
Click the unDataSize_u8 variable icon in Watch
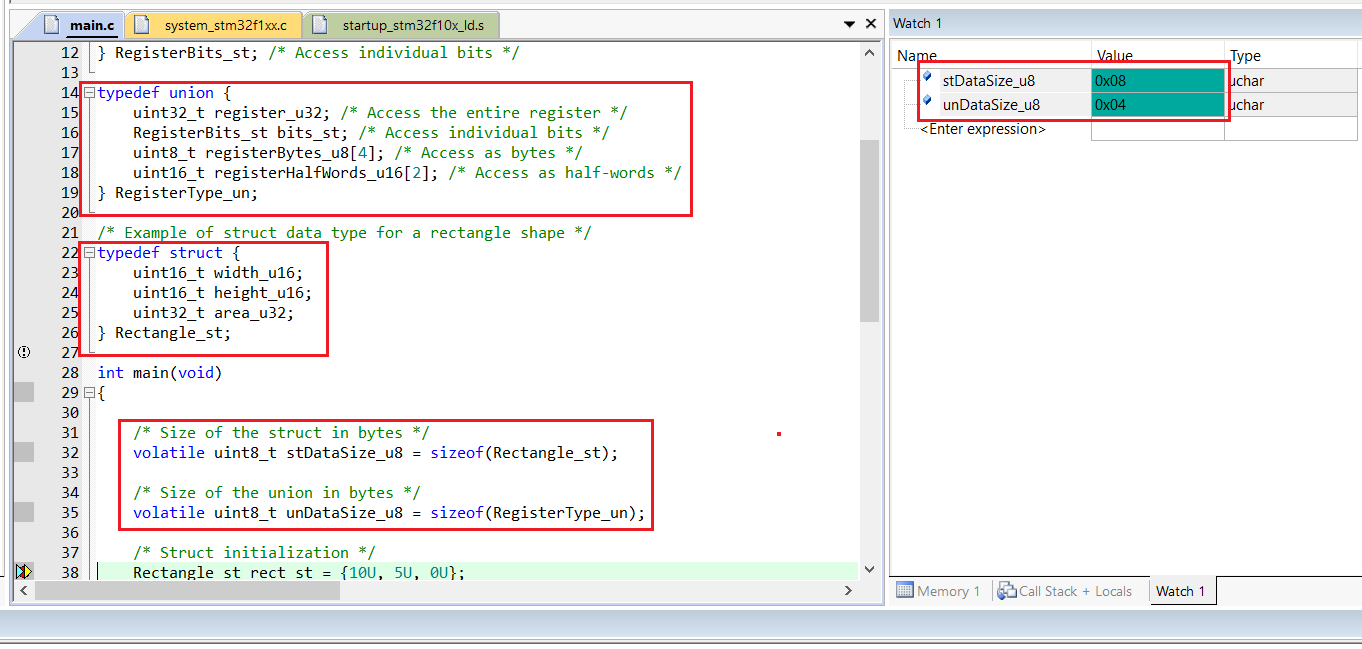pos(927,102)
